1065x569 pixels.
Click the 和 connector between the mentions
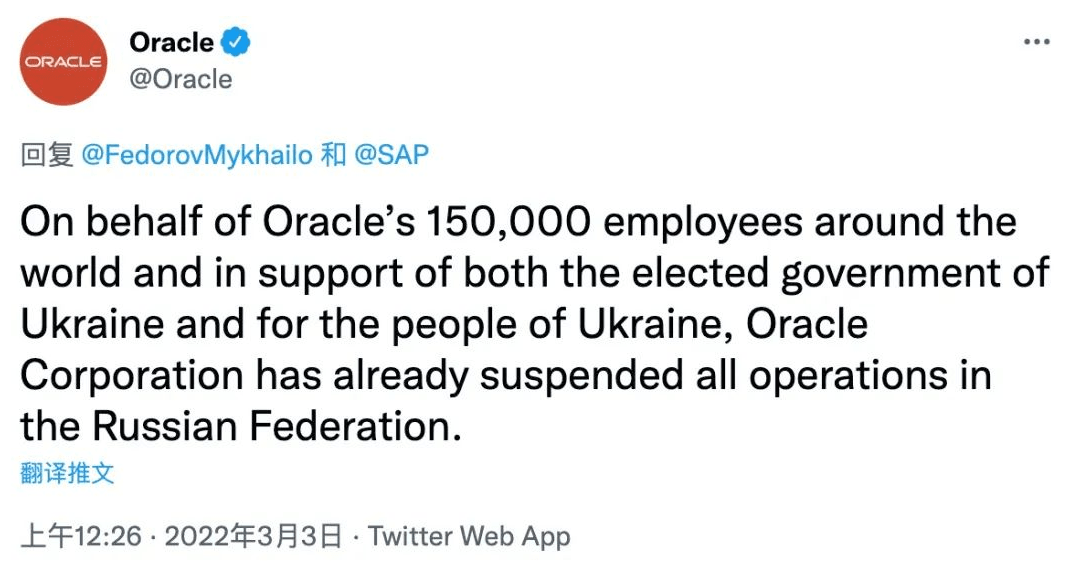pos(333,155)
